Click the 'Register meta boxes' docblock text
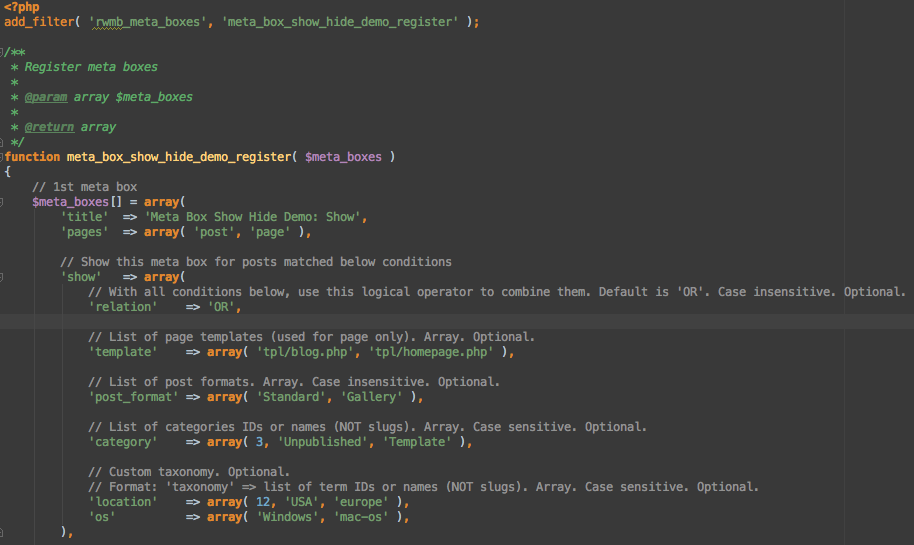Screen dimensions: 914x545 pos(91,67)
